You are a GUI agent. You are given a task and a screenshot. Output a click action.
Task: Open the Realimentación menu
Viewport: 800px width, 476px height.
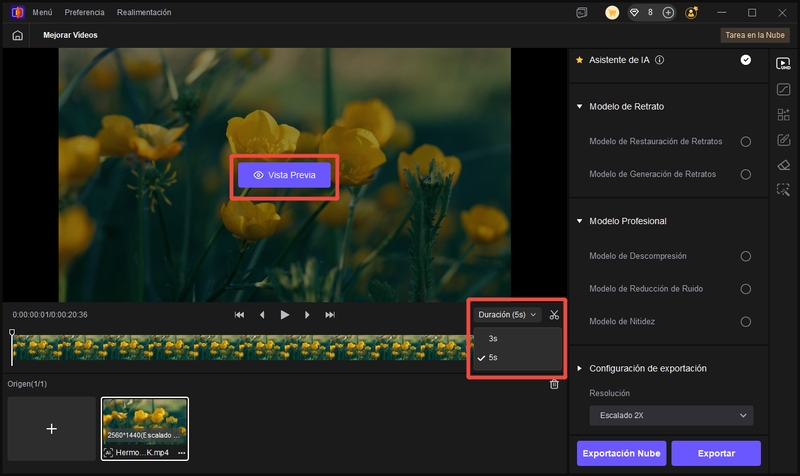144,12
